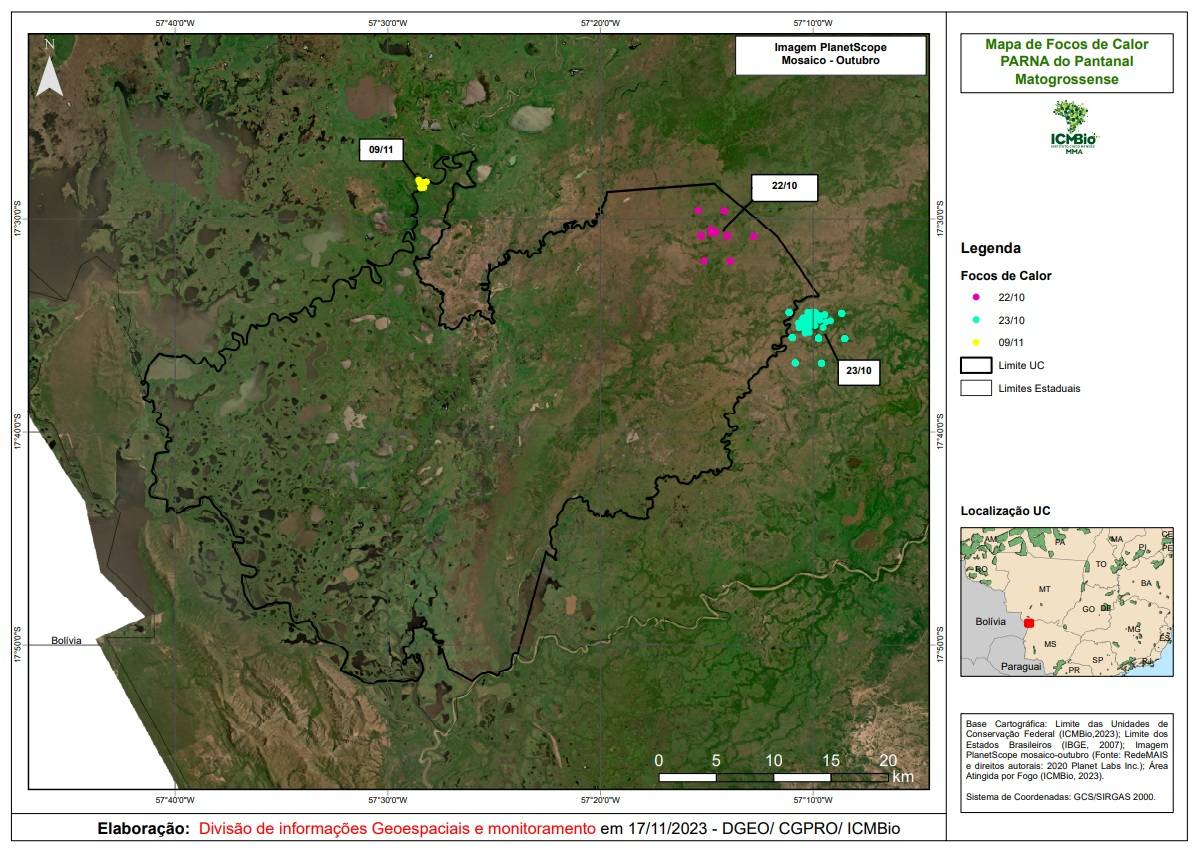Click the yellow heat focus cluster on map

422,183
